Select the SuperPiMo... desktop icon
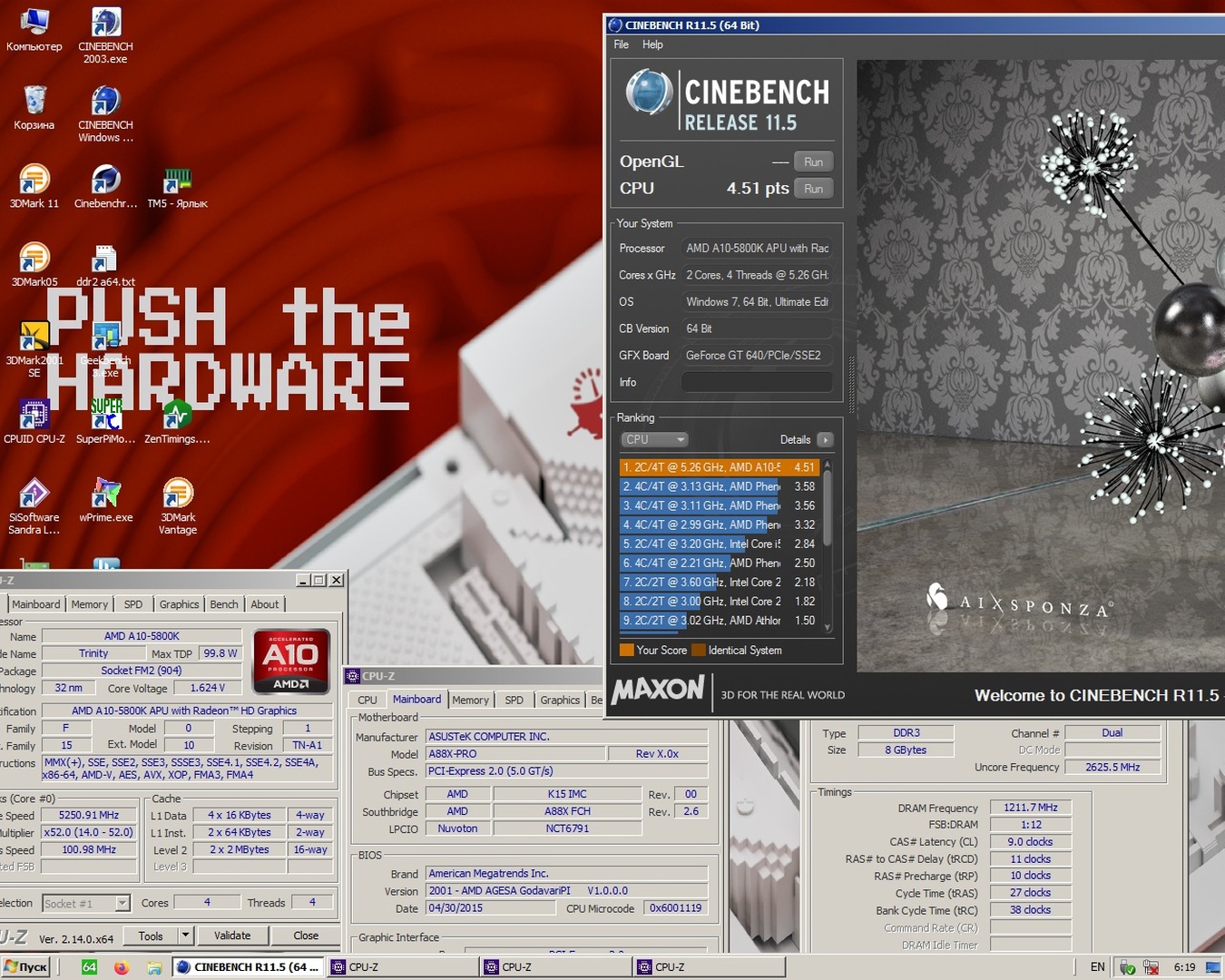The image size is (1225, 980). (x=105, y=422)
